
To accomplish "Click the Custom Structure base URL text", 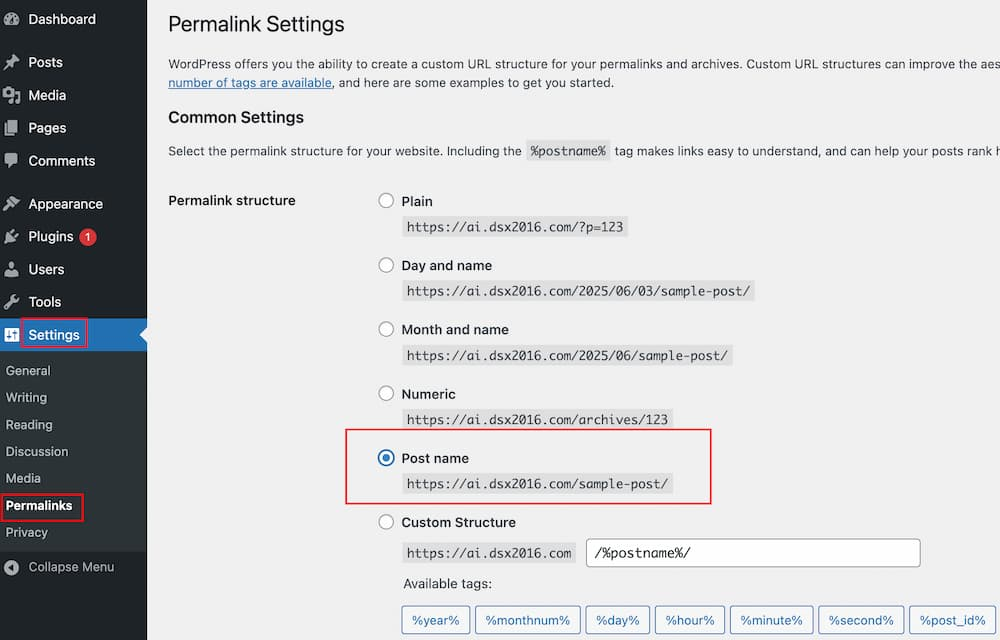I will click(489, 553).
